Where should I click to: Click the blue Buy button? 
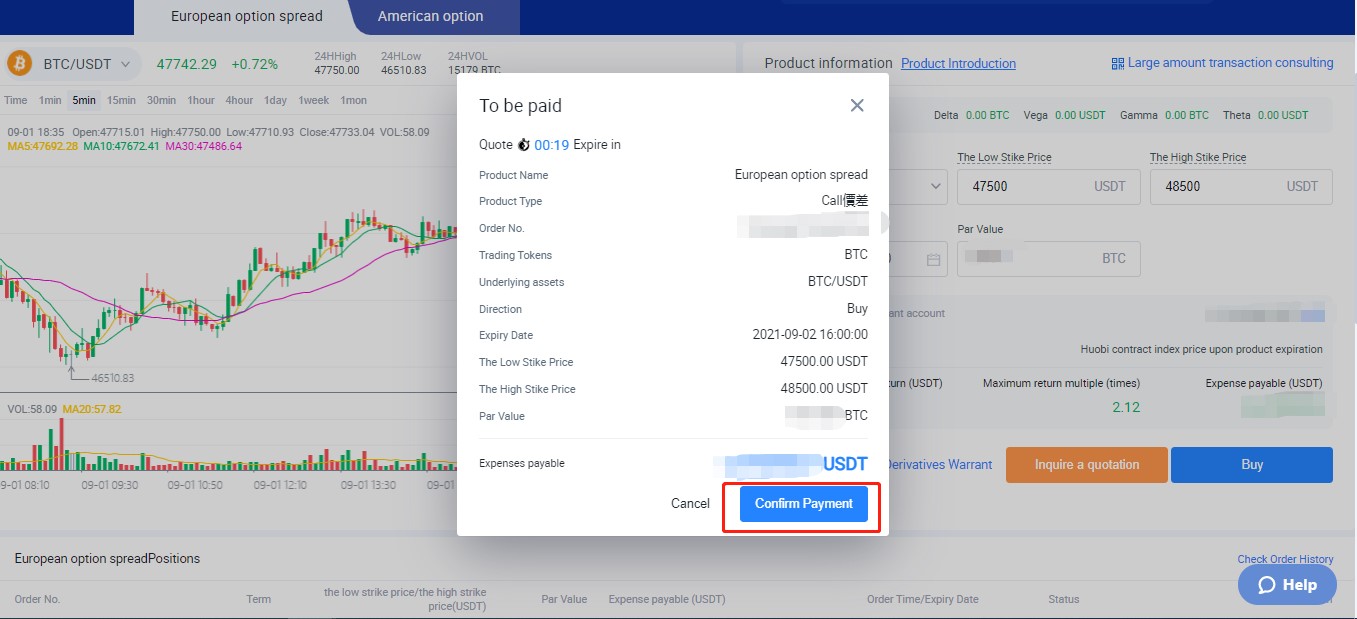(1251, 464)
